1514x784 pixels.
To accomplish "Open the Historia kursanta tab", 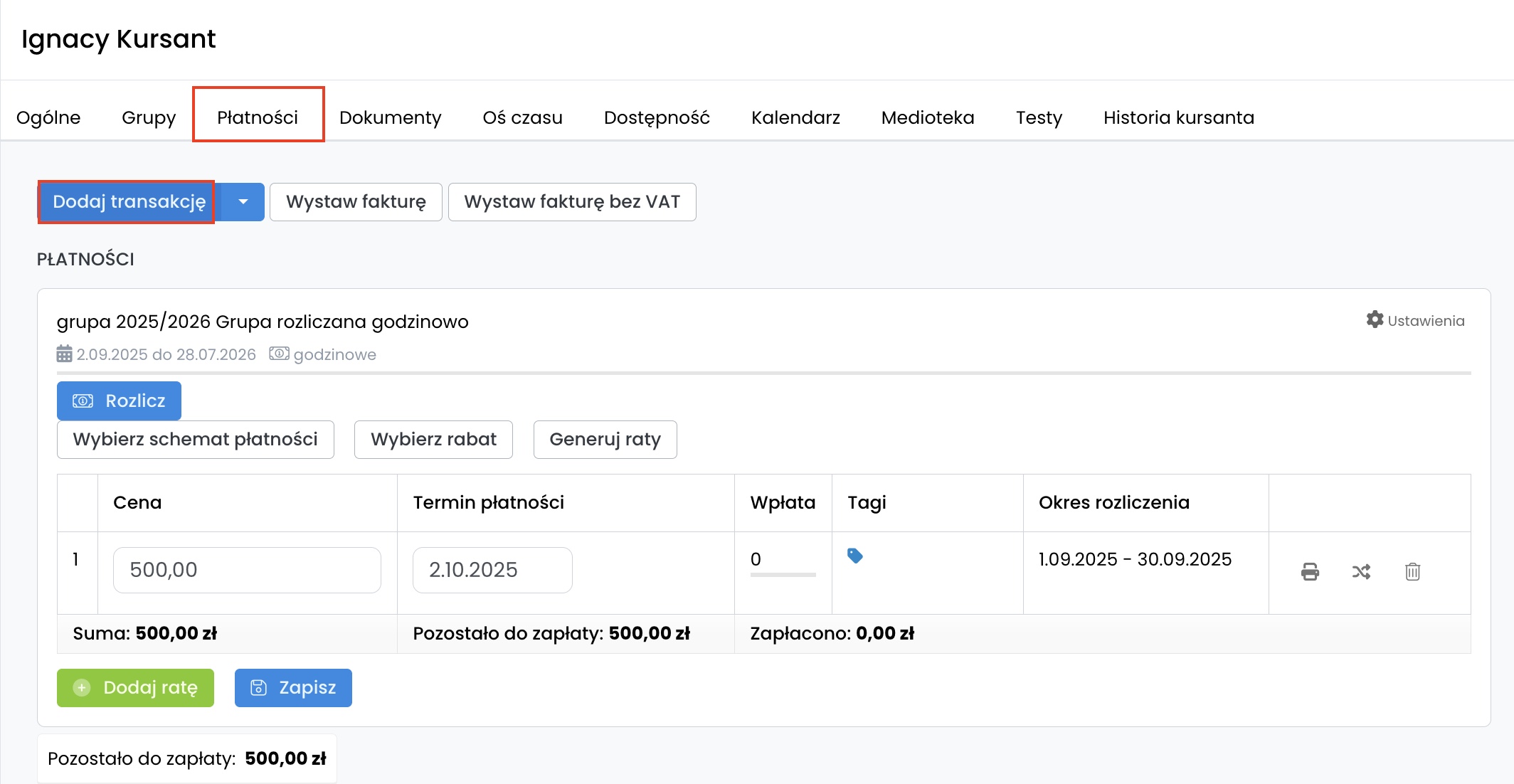I will pos(1178,117).
